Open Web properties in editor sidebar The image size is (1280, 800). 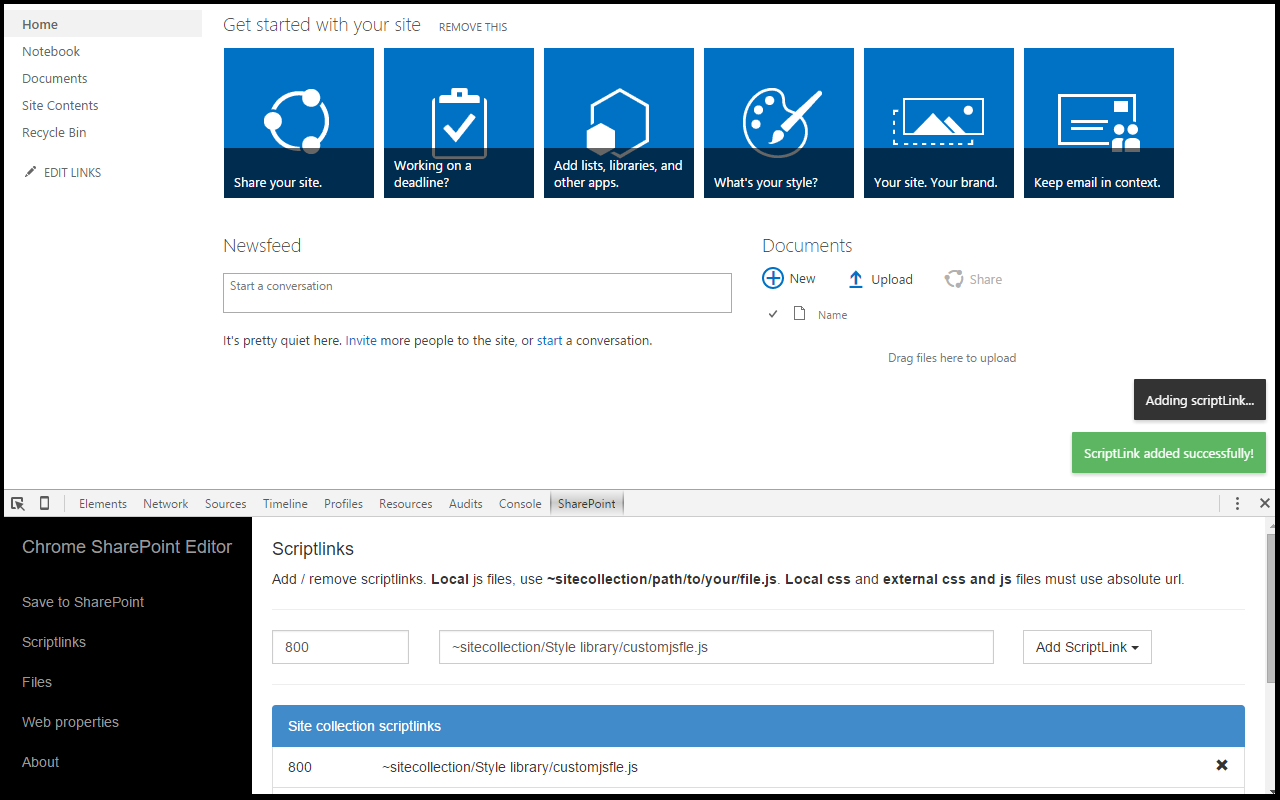tap(70, 722)
